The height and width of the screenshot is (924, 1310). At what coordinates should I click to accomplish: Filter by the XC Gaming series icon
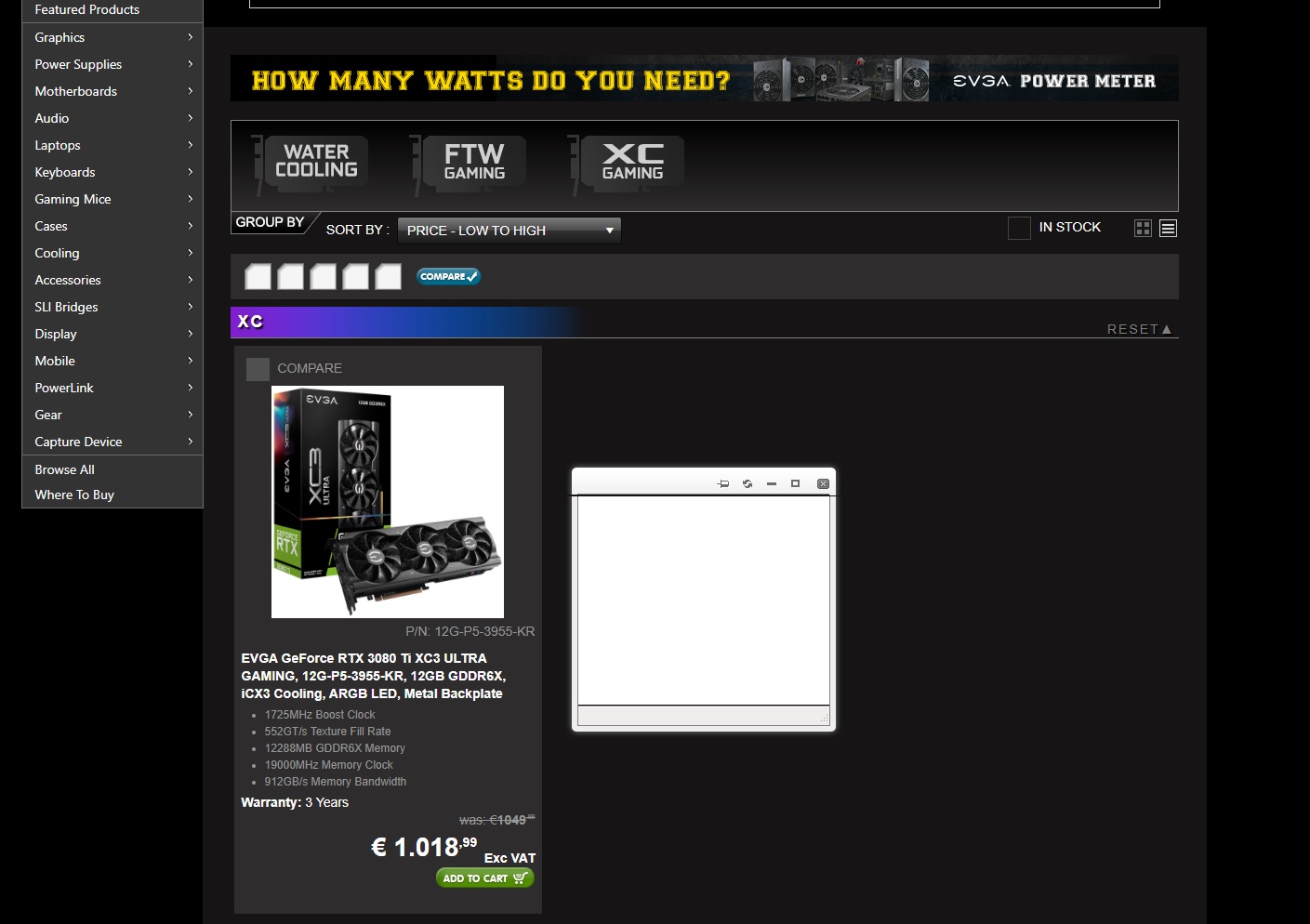click(627, 164)
